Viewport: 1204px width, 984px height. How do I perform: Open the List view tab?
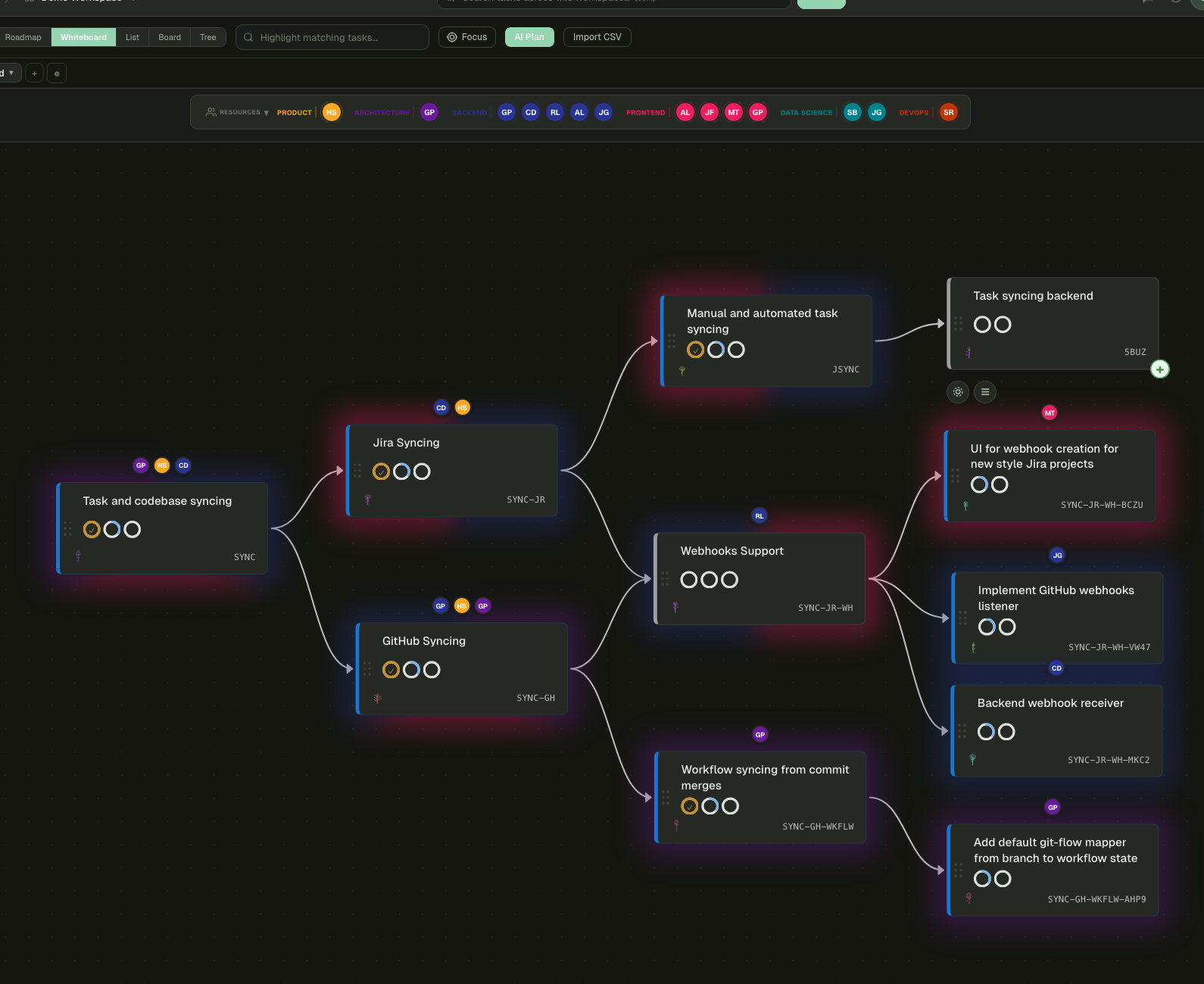[x=133, y=37]
